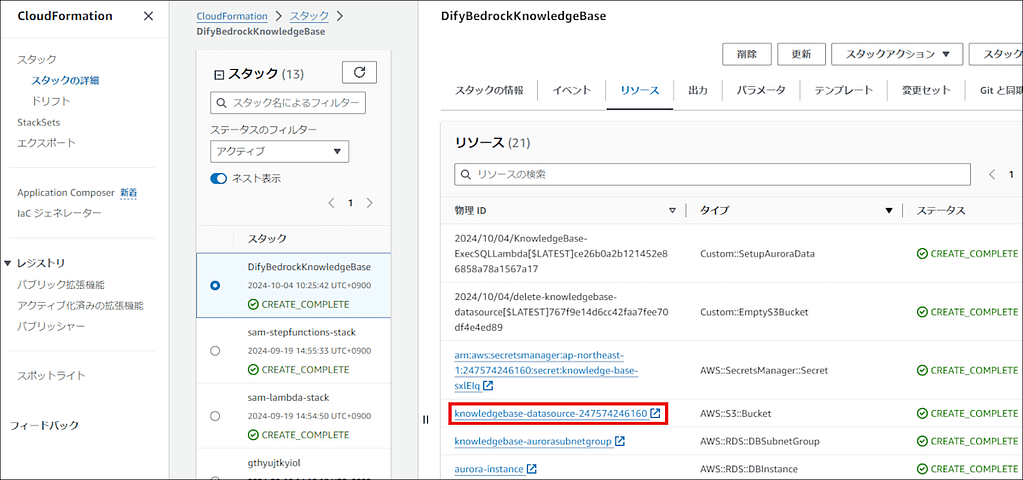This screenshot has width=1023, height=480.
Task: Sort by physical ID column arrow
Action: [x=672, y=211]
